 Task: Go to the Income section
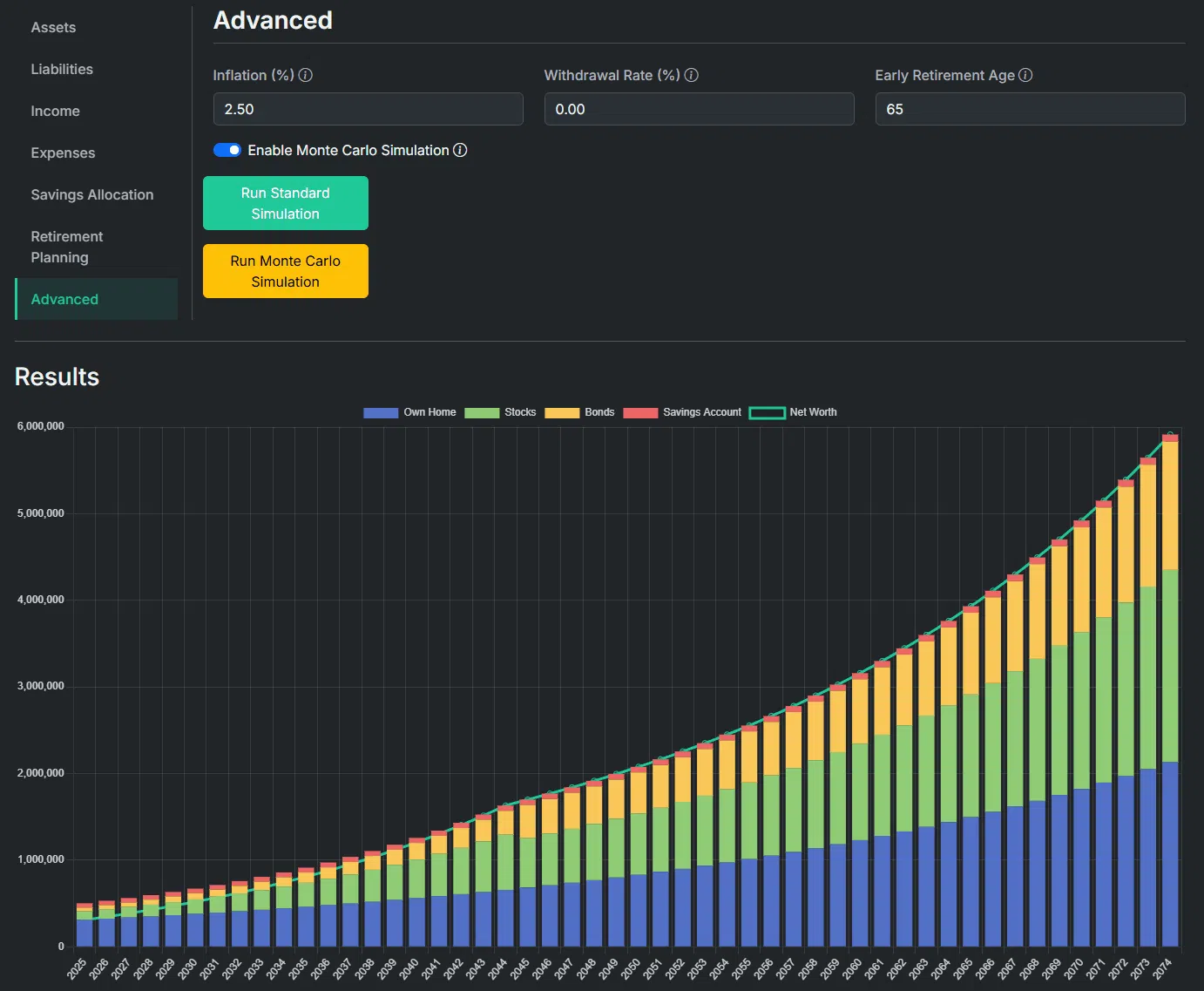[x=55, y=111]
